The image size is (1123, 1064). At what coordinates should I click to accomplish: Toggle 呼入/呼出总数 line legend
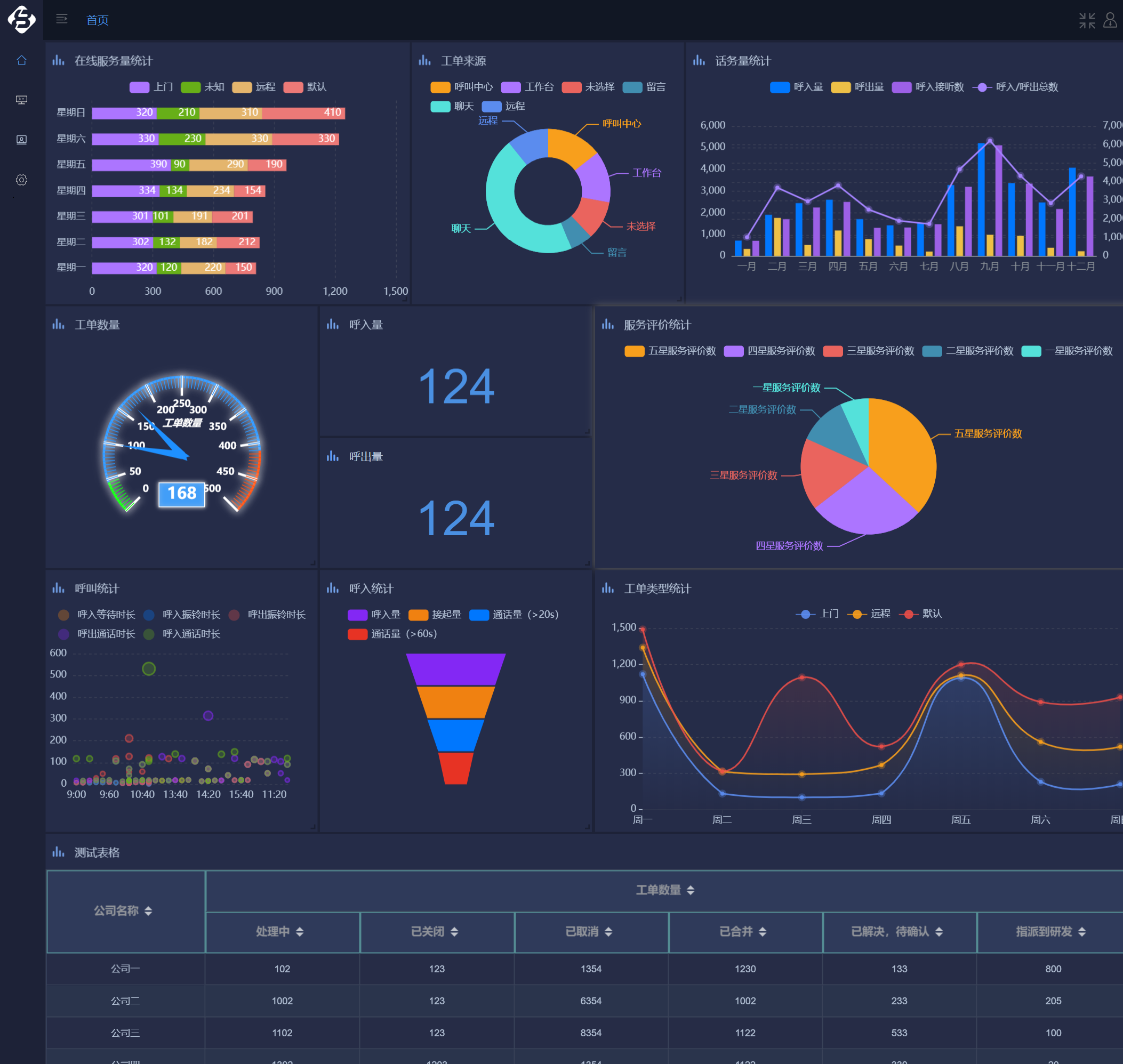(1016, 87)
